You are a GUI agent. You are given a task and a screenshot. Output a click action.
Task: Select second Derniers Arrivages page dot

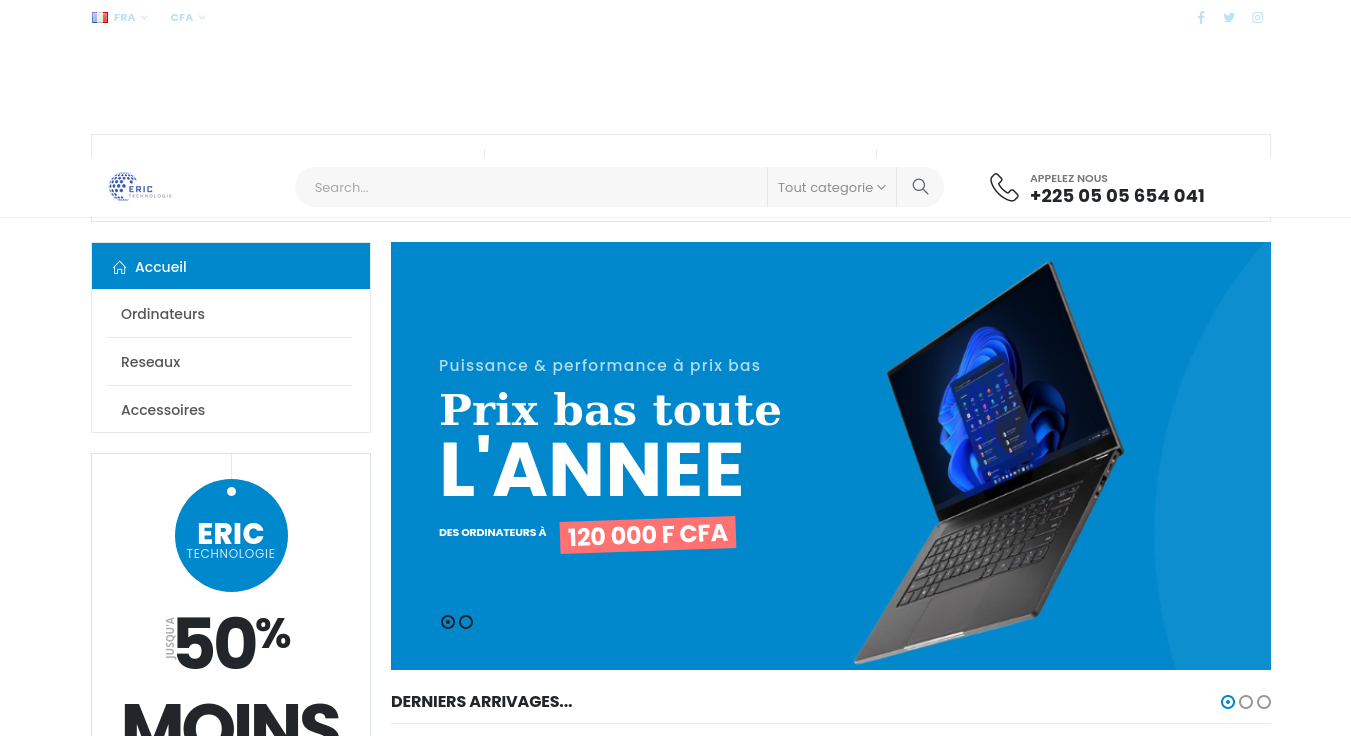(1246, 702)
